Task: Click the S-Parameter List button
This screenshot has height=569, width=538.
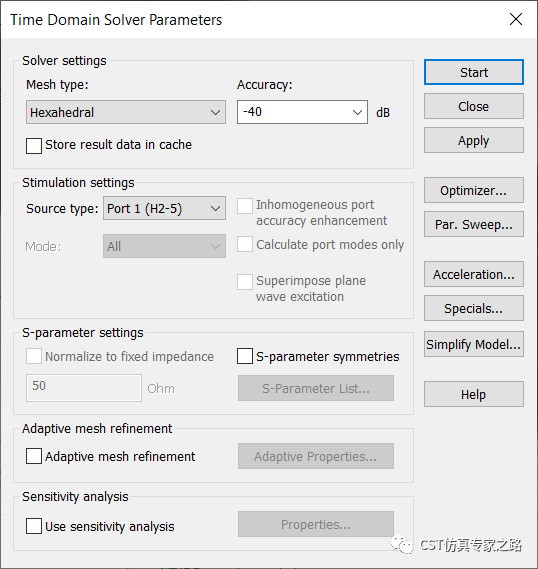Action: point(316,388)
